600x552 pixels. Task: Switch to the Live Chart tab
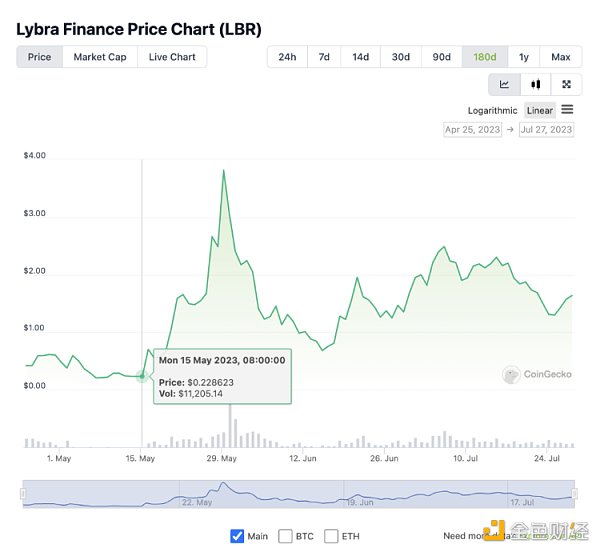(172, 57)
